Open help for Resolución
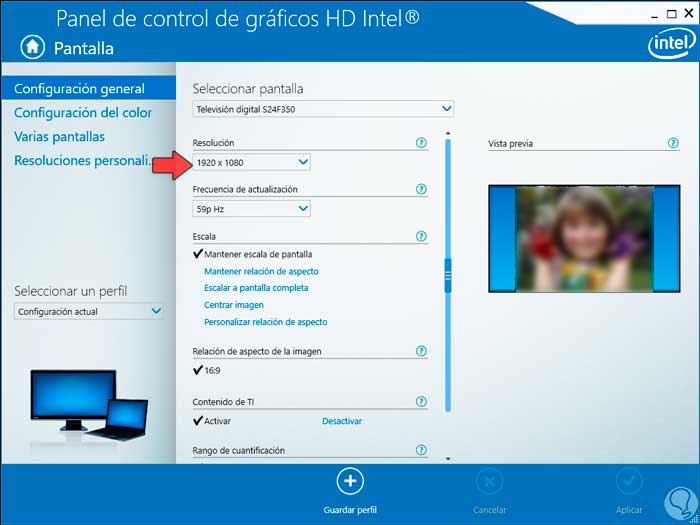700x525 pixels. (x=421, y=143)
